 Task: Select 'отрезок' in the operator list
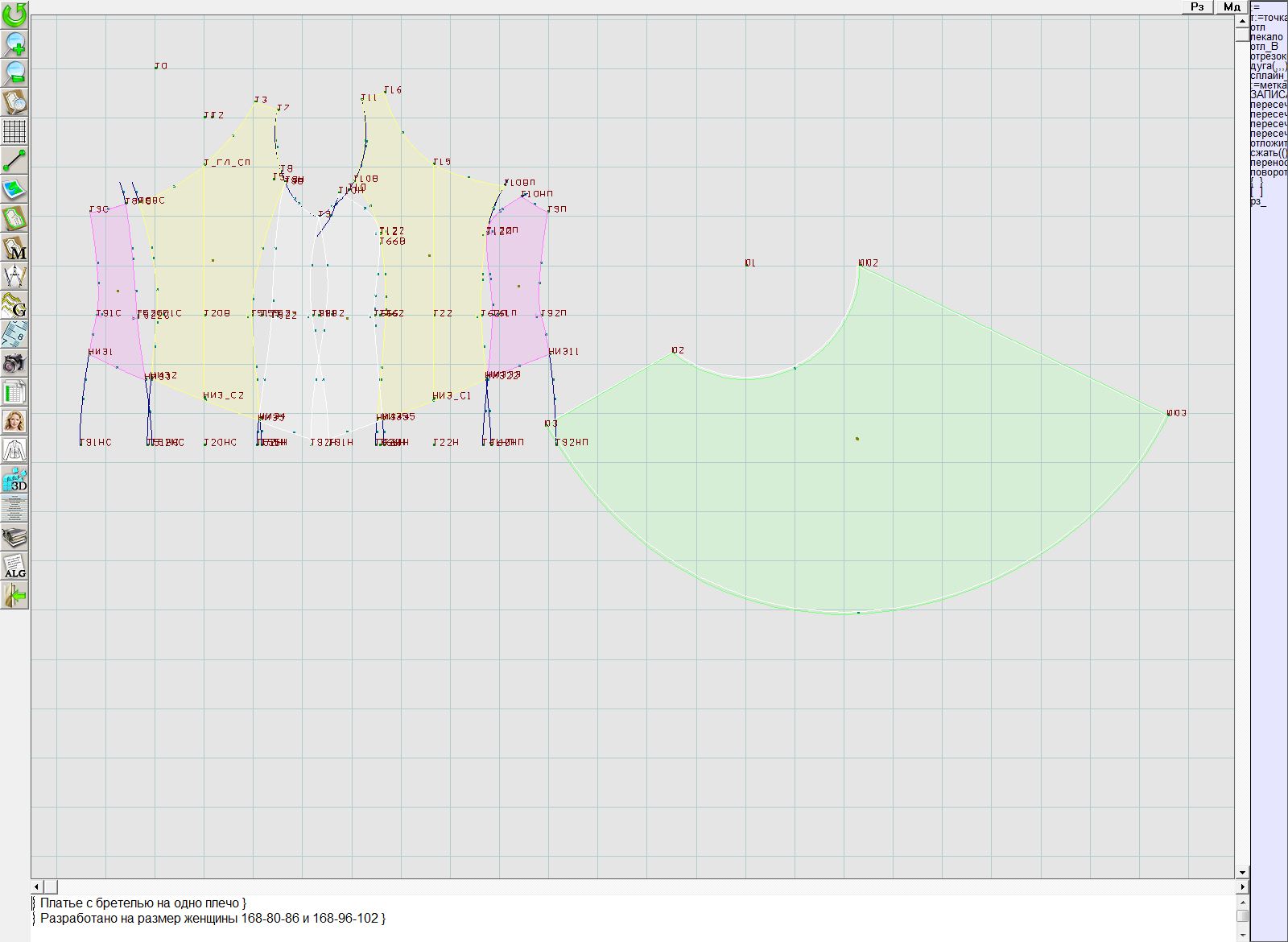(1268, 56)
